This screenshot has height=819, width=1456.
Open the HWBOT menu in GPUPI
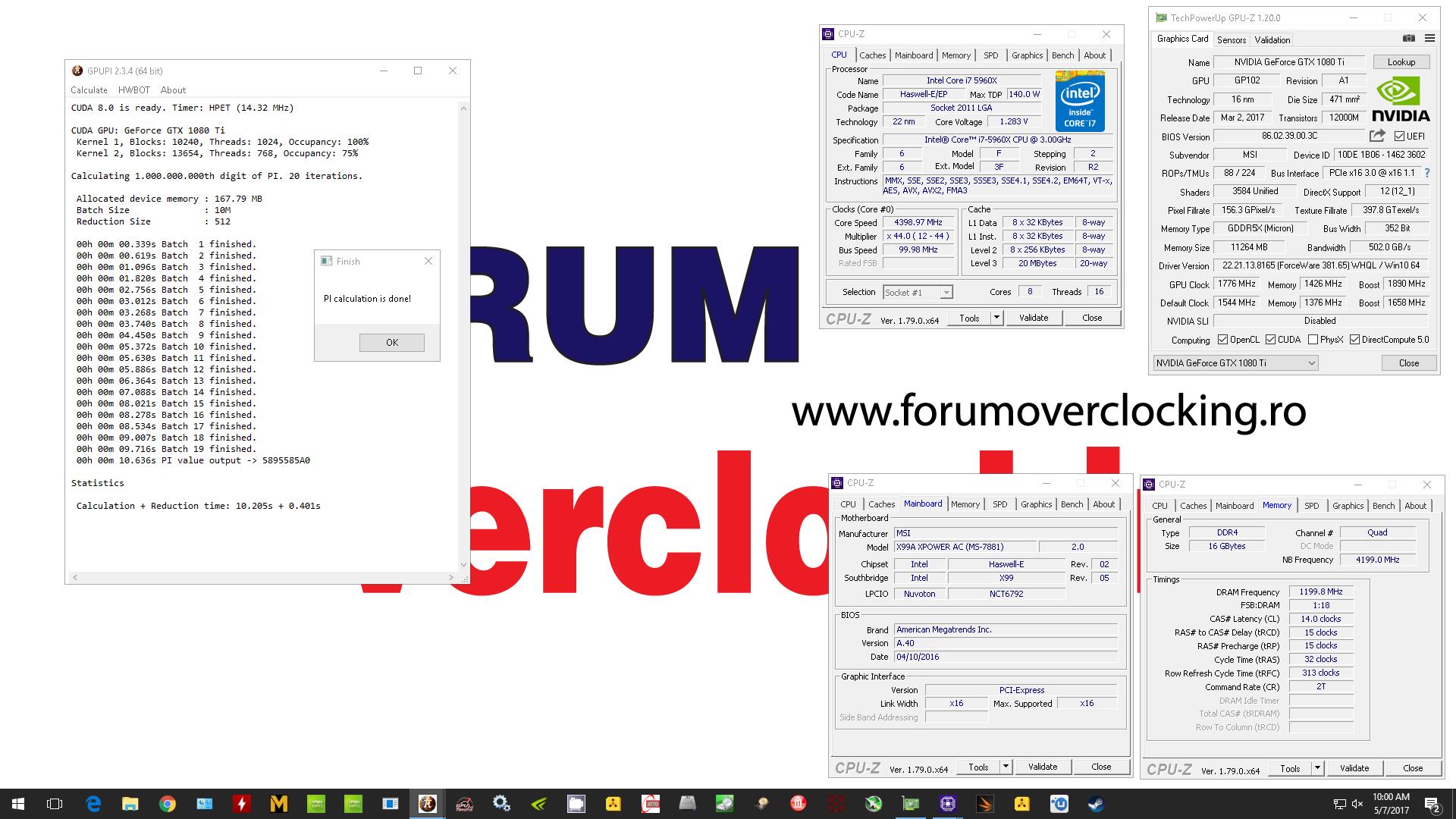pos(134,90)
